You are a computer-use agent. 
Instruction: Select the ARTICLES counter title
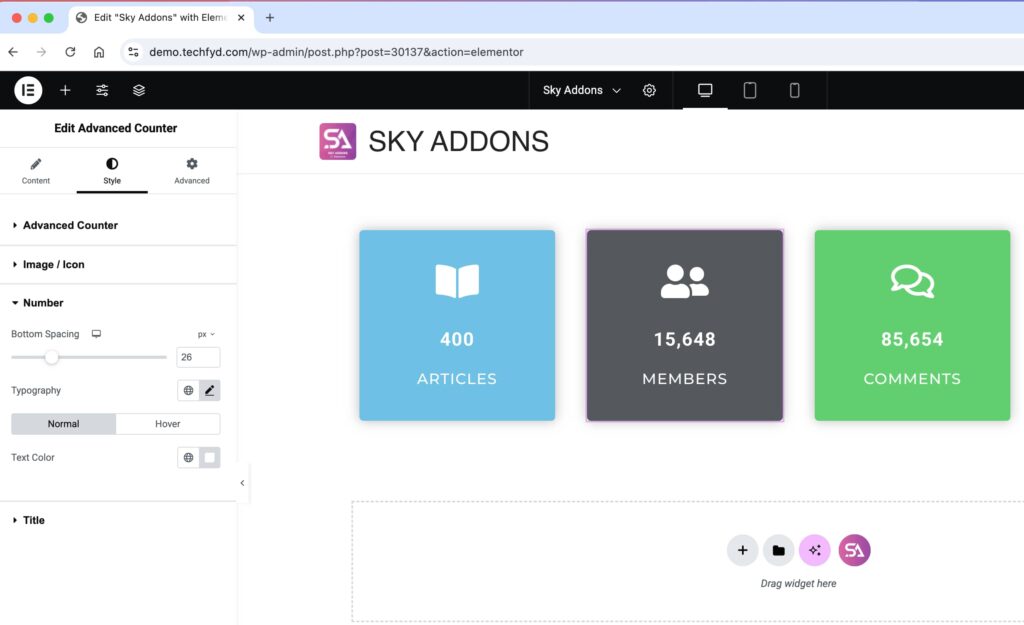pyautogui.click(x=457, y=379)
